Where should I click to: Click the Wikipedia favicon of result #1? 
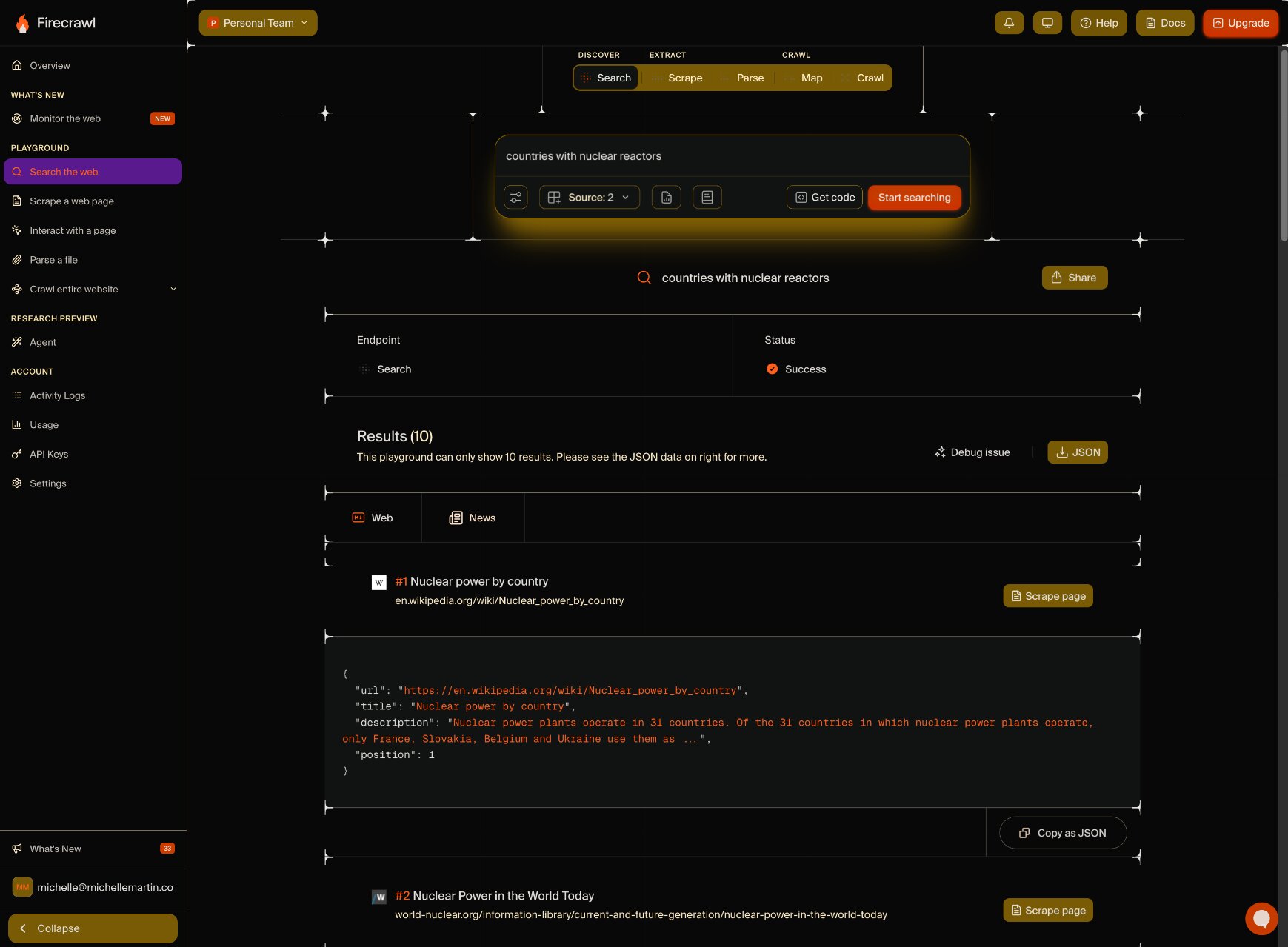[379, 583]
